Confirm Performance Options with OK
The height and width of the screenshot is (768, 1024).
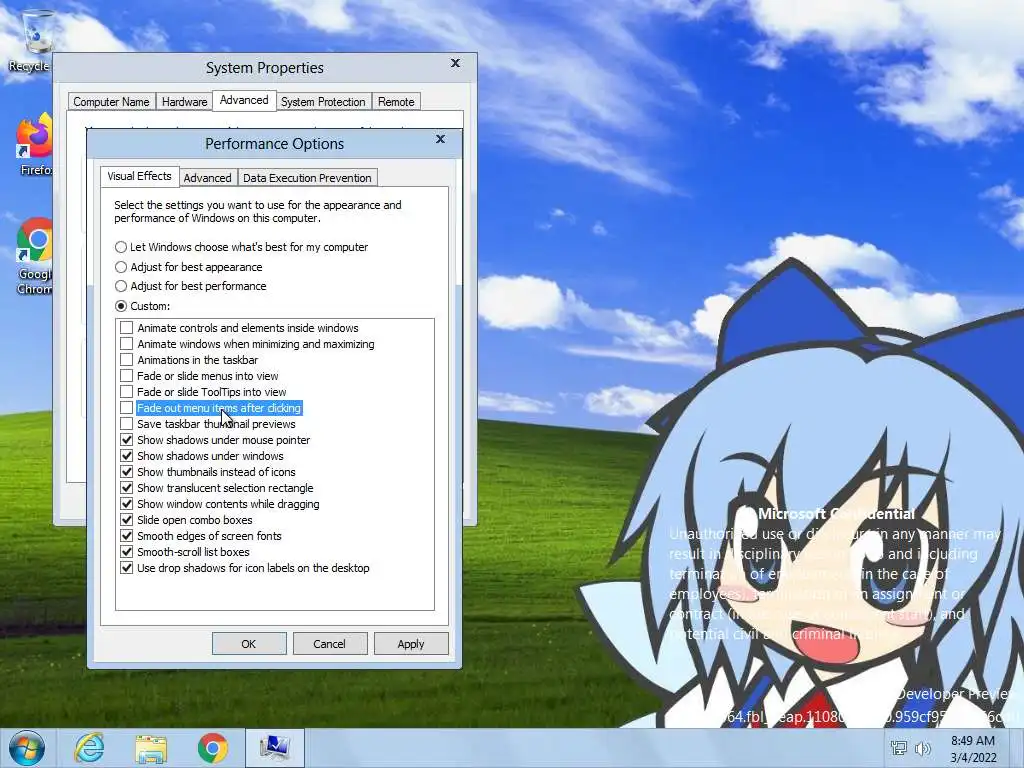coord(249,644)
